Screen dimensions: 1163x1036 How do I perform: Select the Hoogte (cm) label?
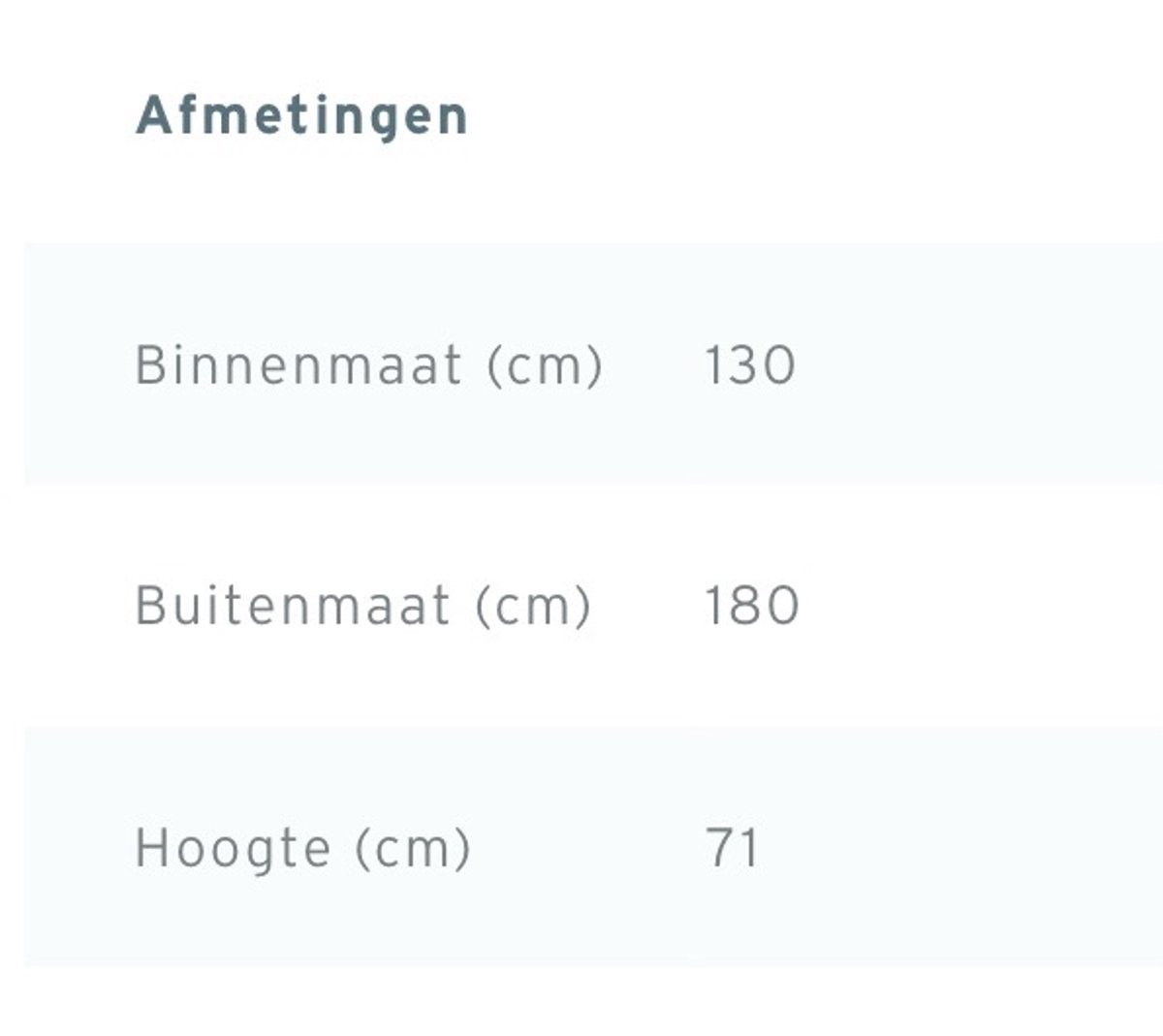click(303, 848)
